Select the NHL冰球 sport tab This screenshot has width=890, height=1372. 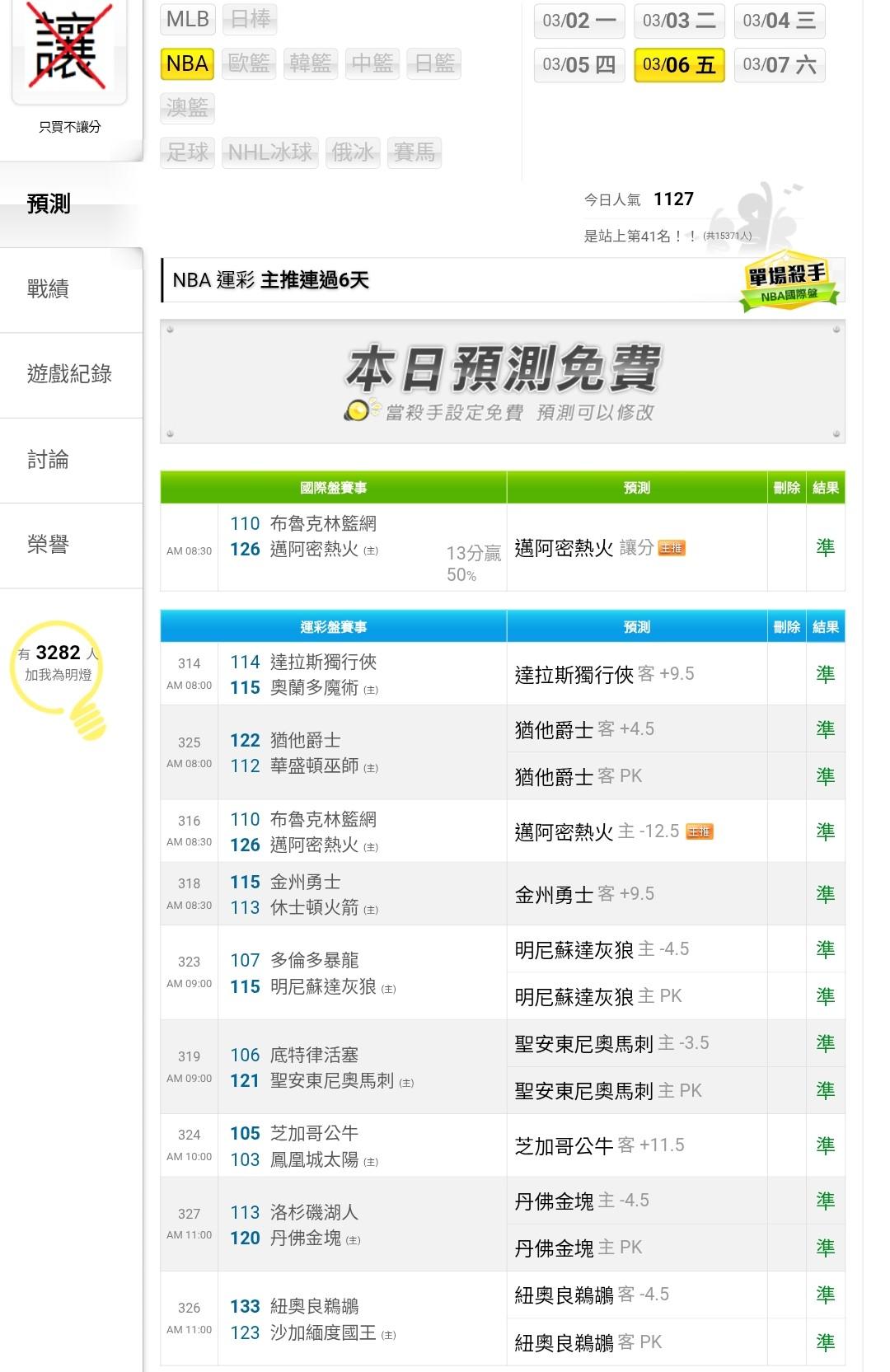click(269, 152)
